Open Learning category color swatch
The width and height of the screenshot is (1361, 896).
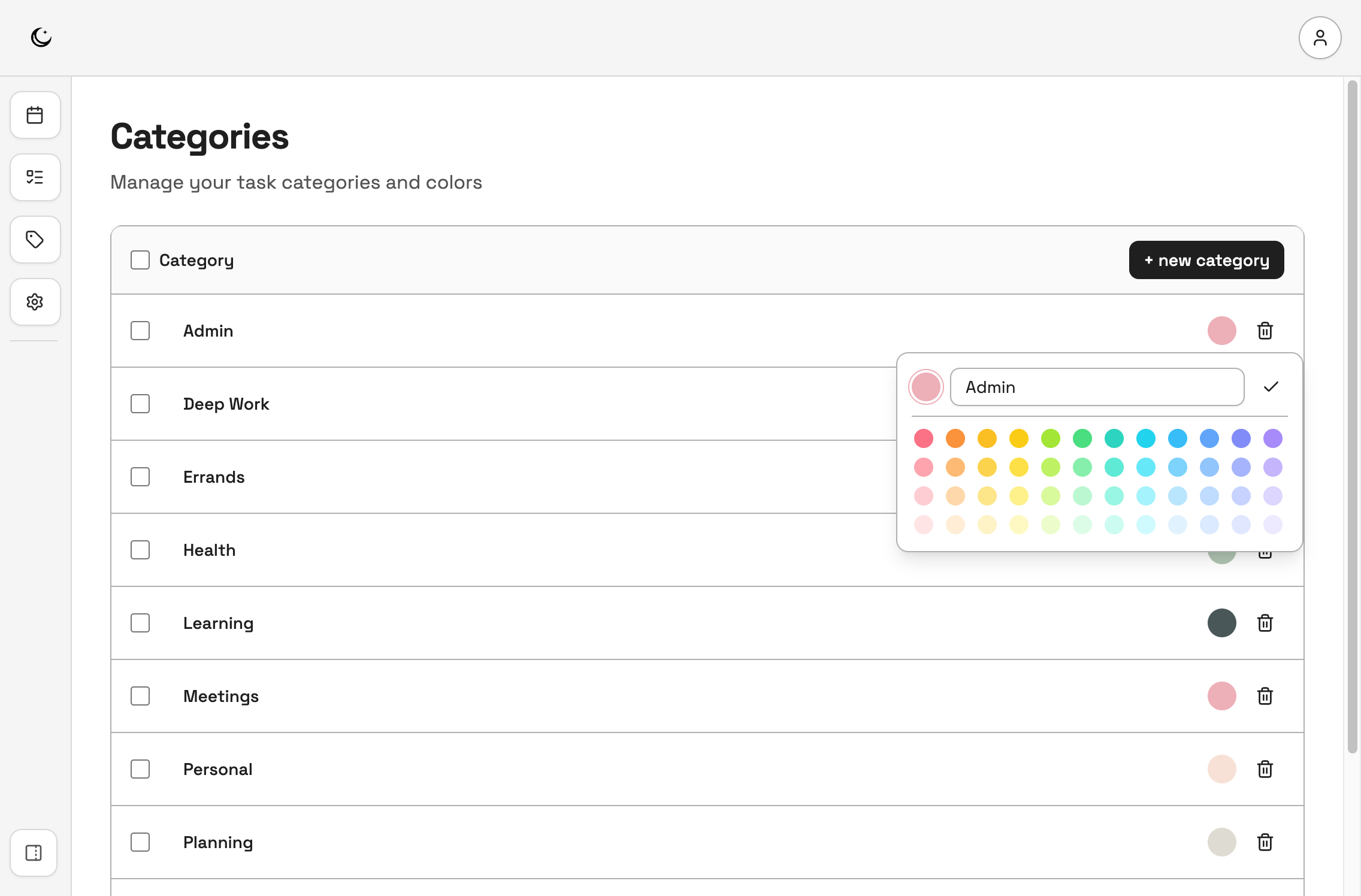(1221, 623)
